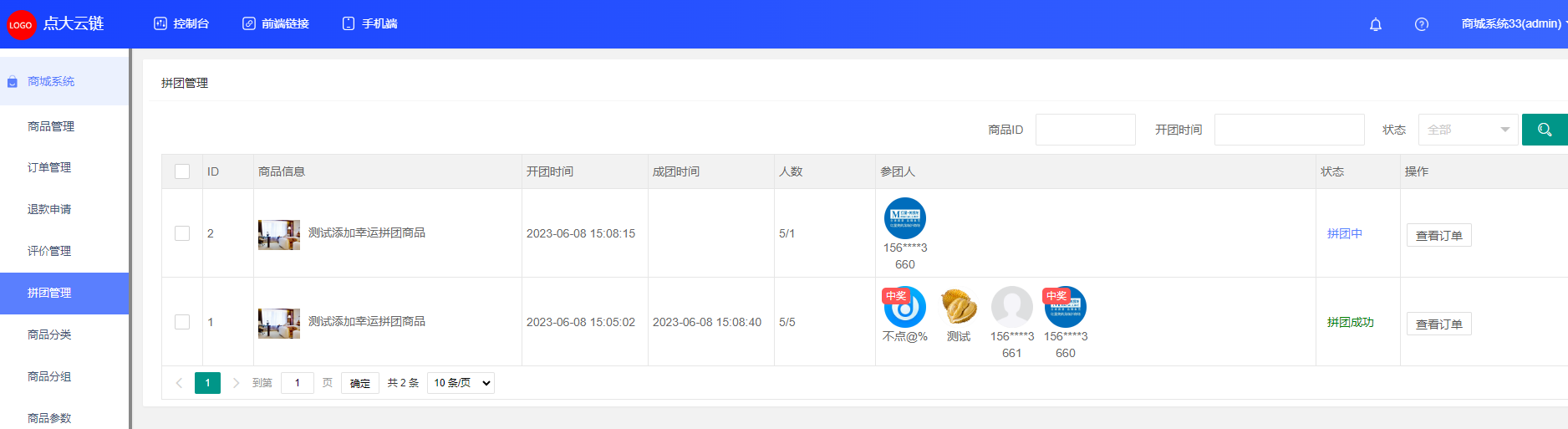
Task: Click the 成团时间 value 2023-06-08 15:08:40
Action: tap(707, 322)
